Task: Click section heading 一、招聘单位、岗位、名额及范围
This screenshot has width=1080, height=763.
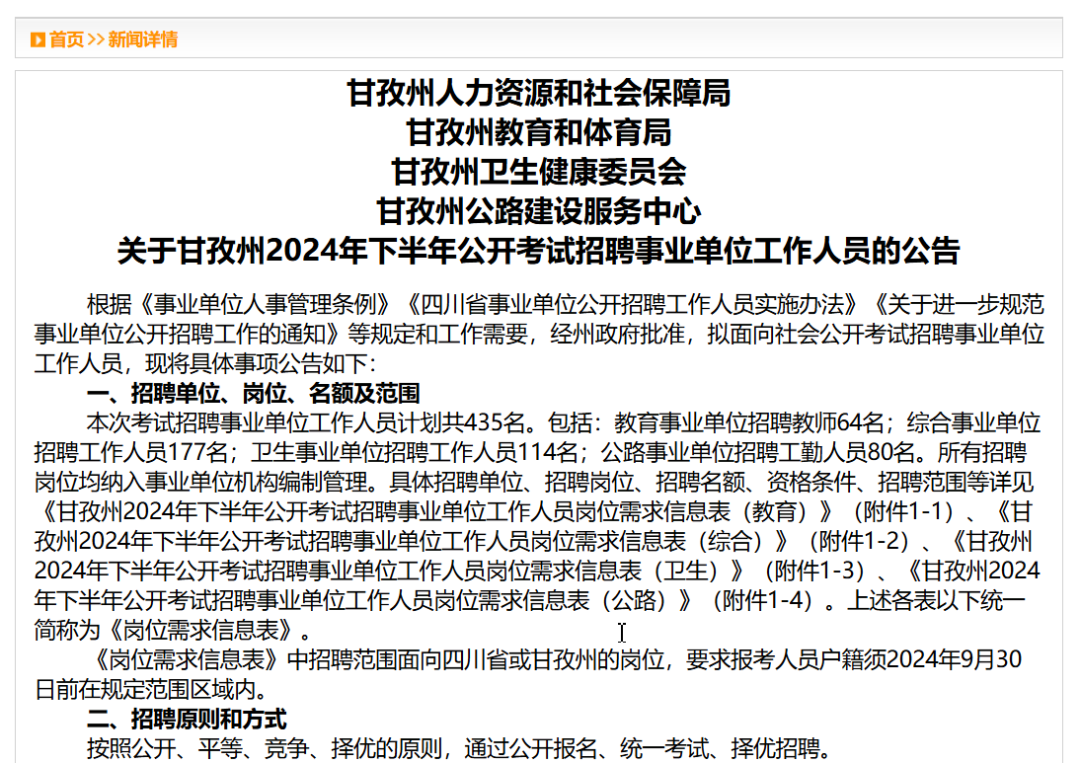Action: point(253,393)
